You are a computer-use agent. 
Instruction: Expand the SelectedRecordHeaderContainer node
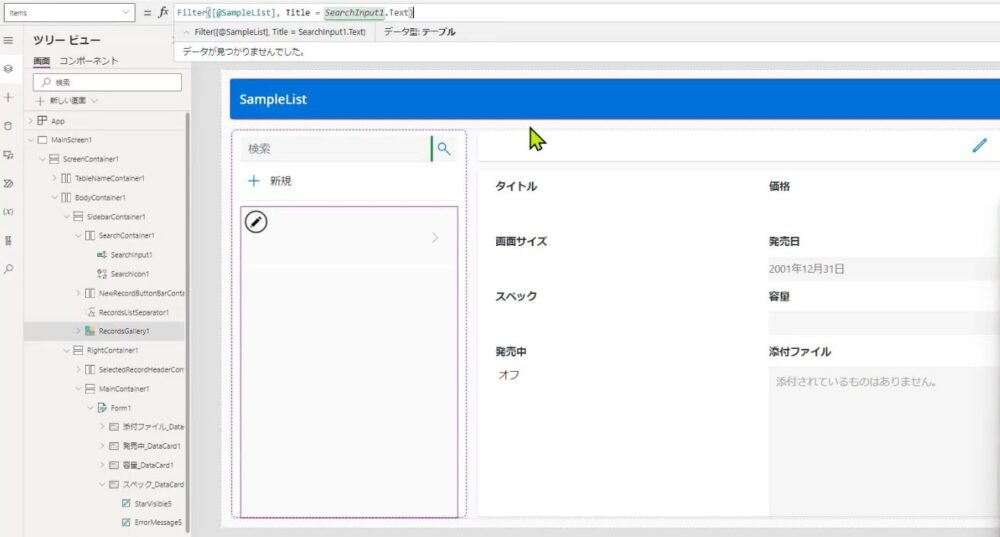click(78, 369)
